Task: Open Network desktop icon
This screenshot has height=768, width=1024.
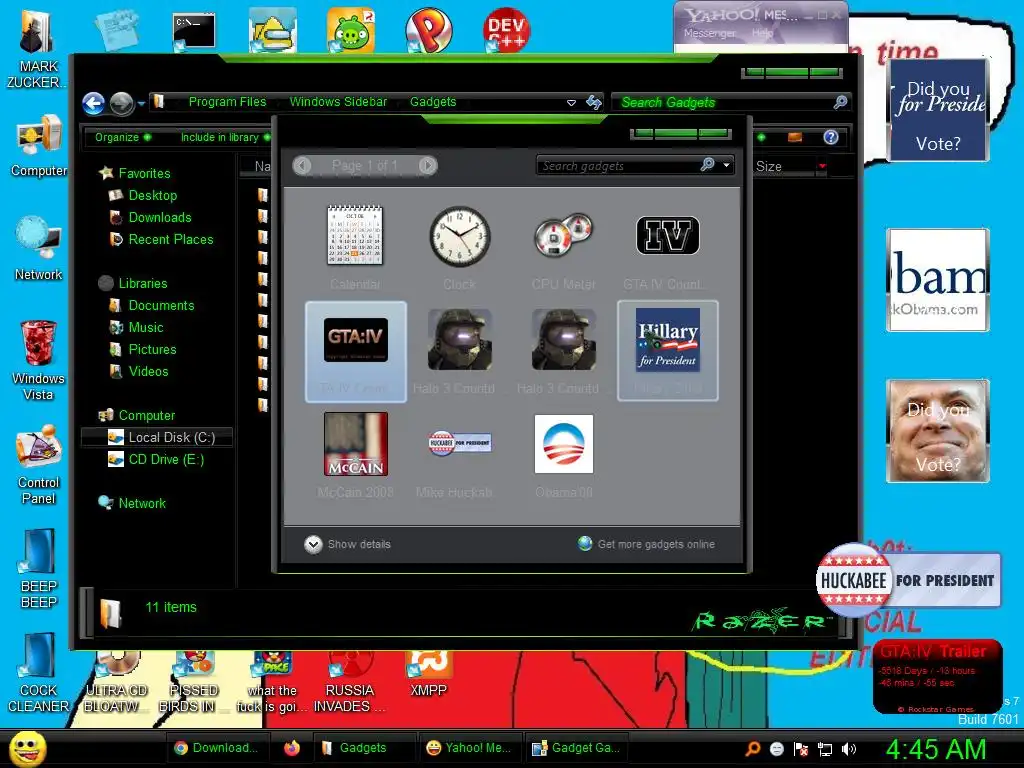Action: pos(39,248)
